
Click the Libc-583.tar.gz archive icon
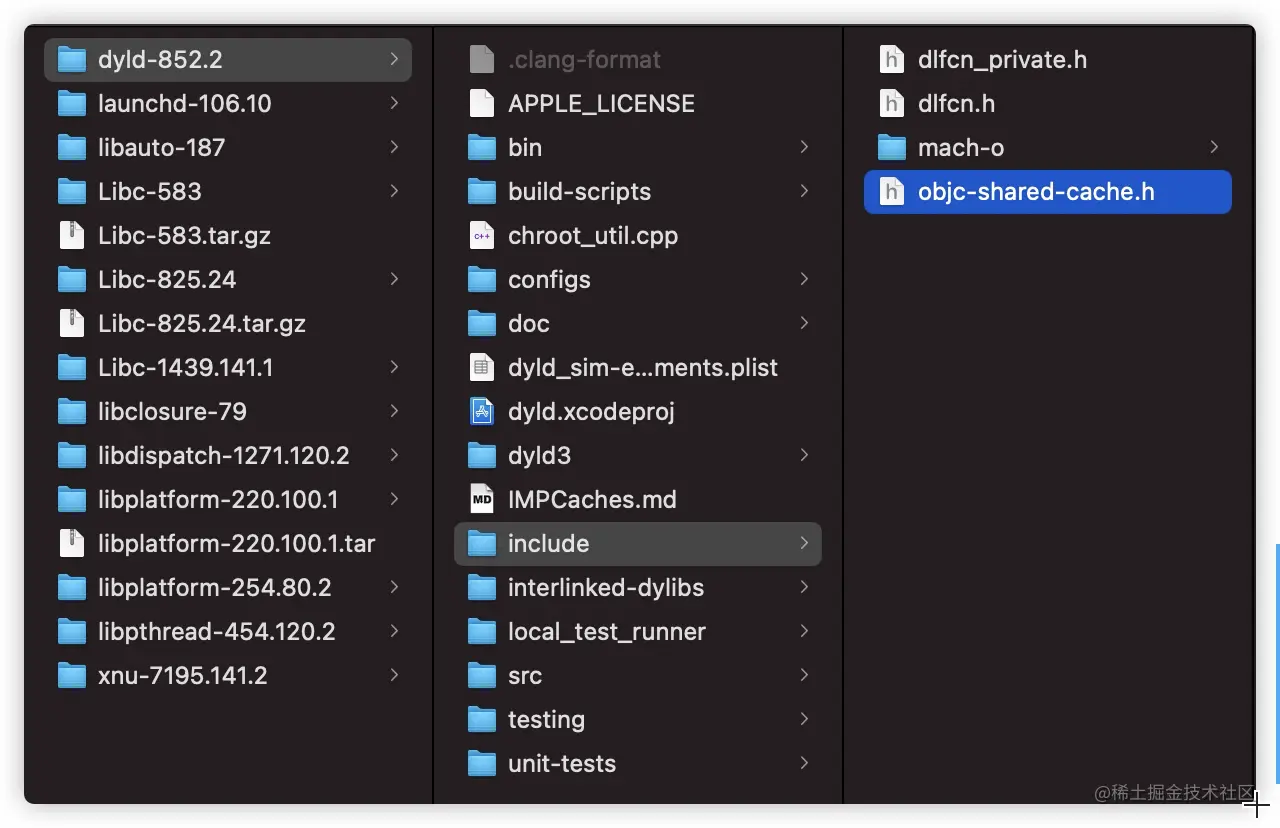[x=72, y=235]
